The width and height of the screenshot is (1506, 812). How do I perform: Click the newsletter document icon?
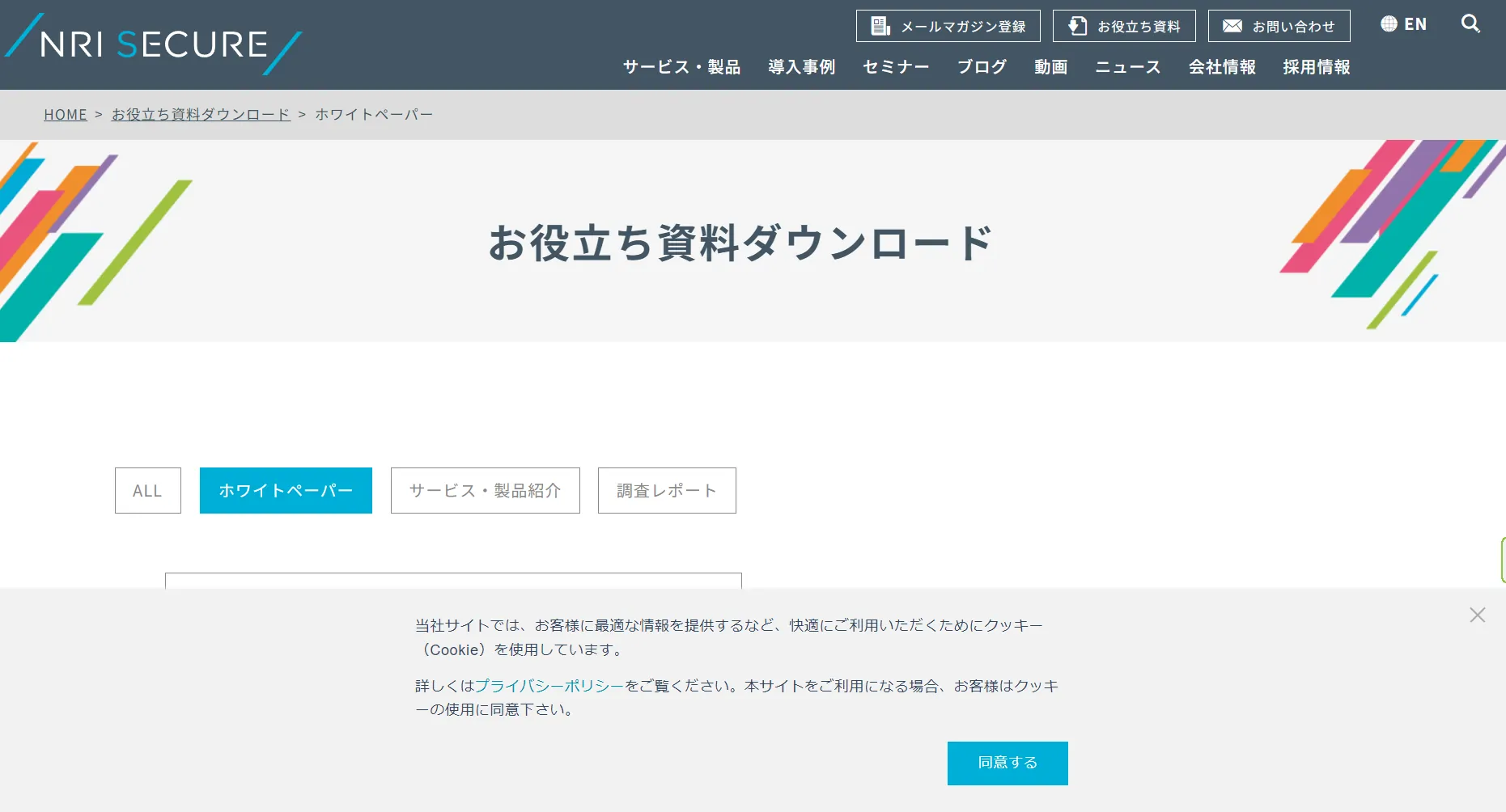[880, 26]
